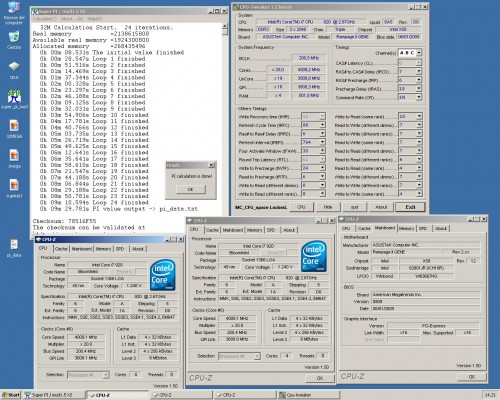This screenshot has height=400, width=500.
Task: Click OK in the PI calculation done dialog
Action: pyautogui.click(x=190, y=189)
